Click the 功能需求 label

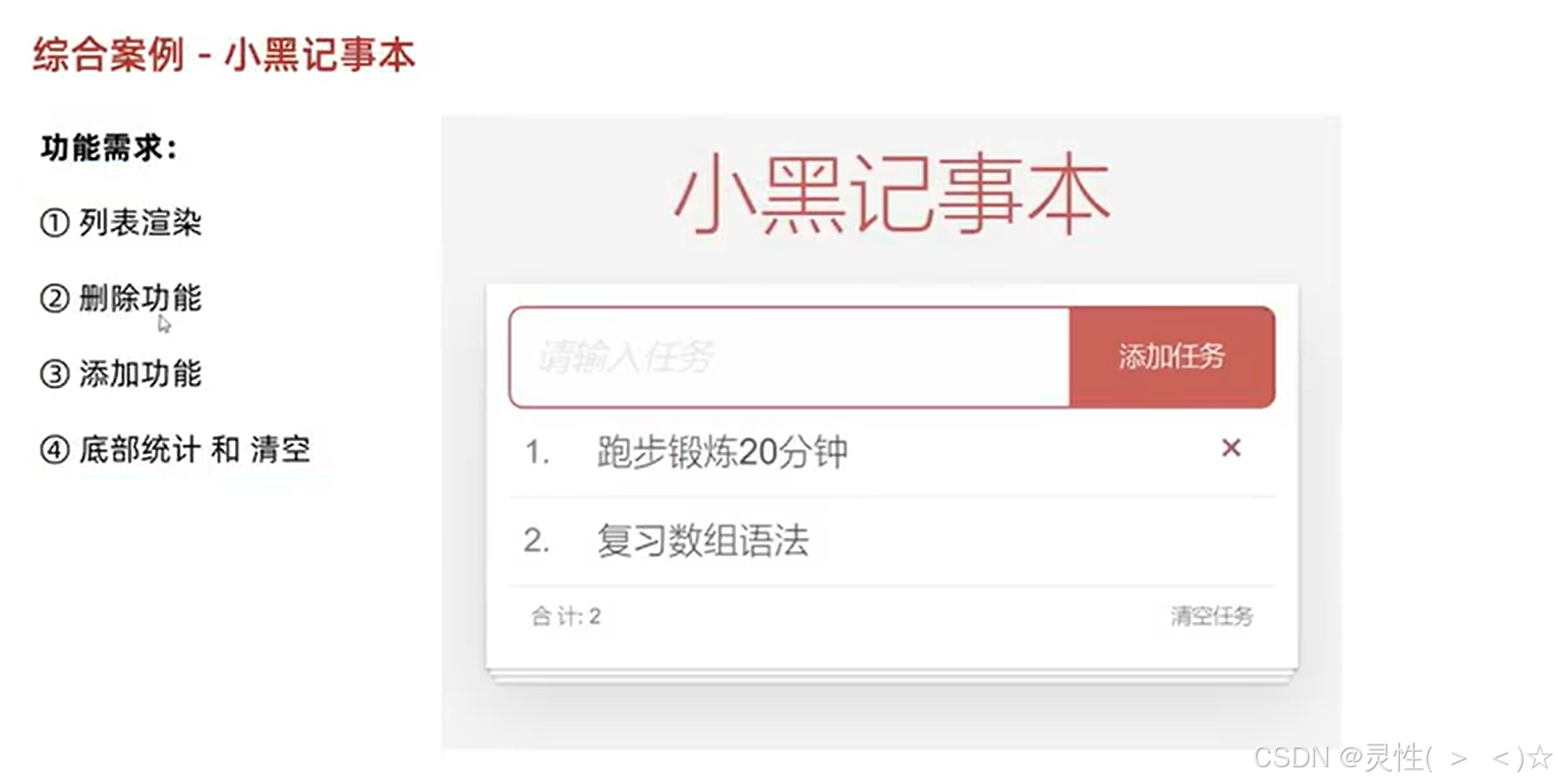tap(106, 147)
